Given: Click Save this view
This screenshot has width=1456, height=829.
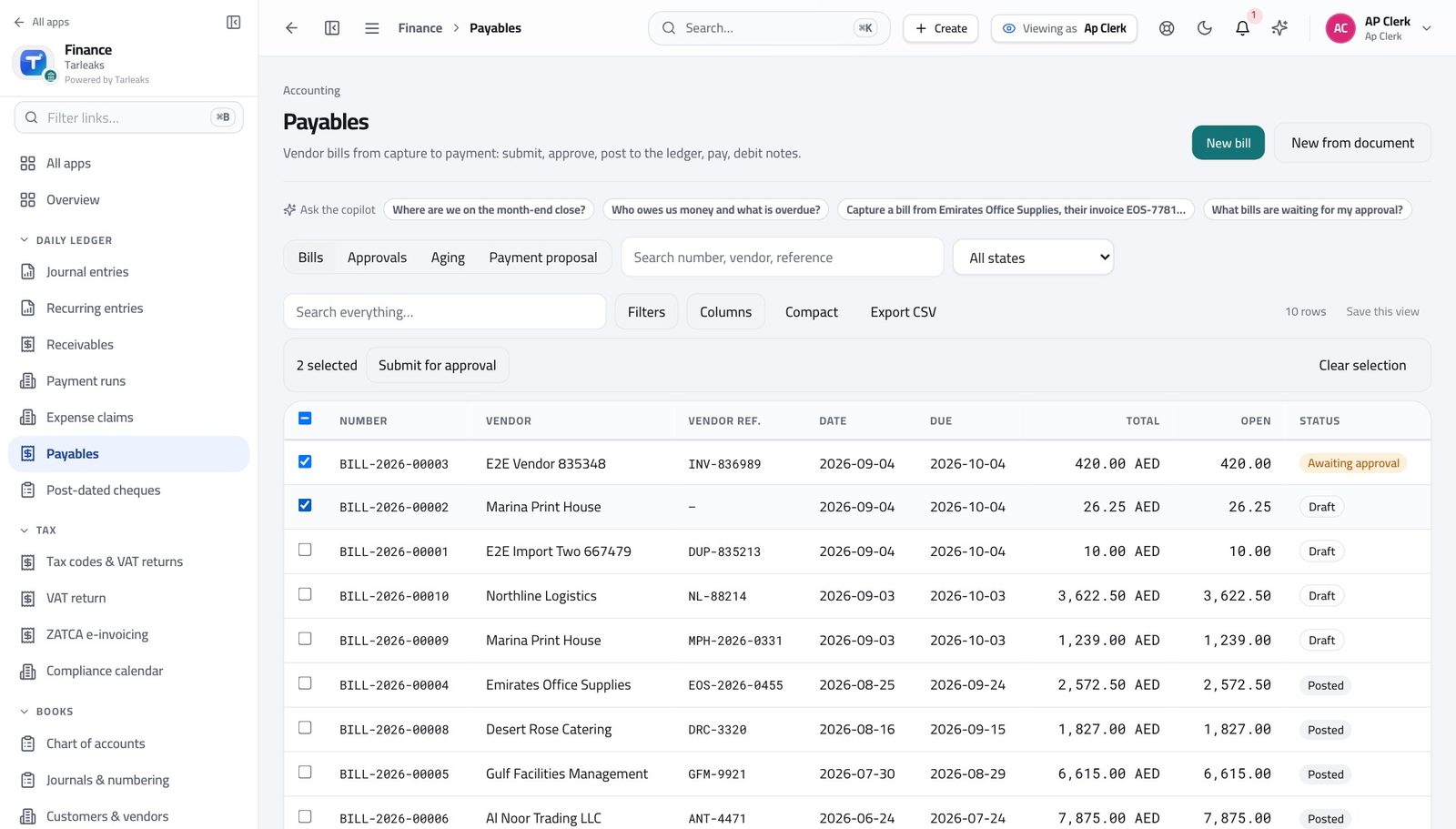Looking at the screenshot, I should click(1382, 311).
